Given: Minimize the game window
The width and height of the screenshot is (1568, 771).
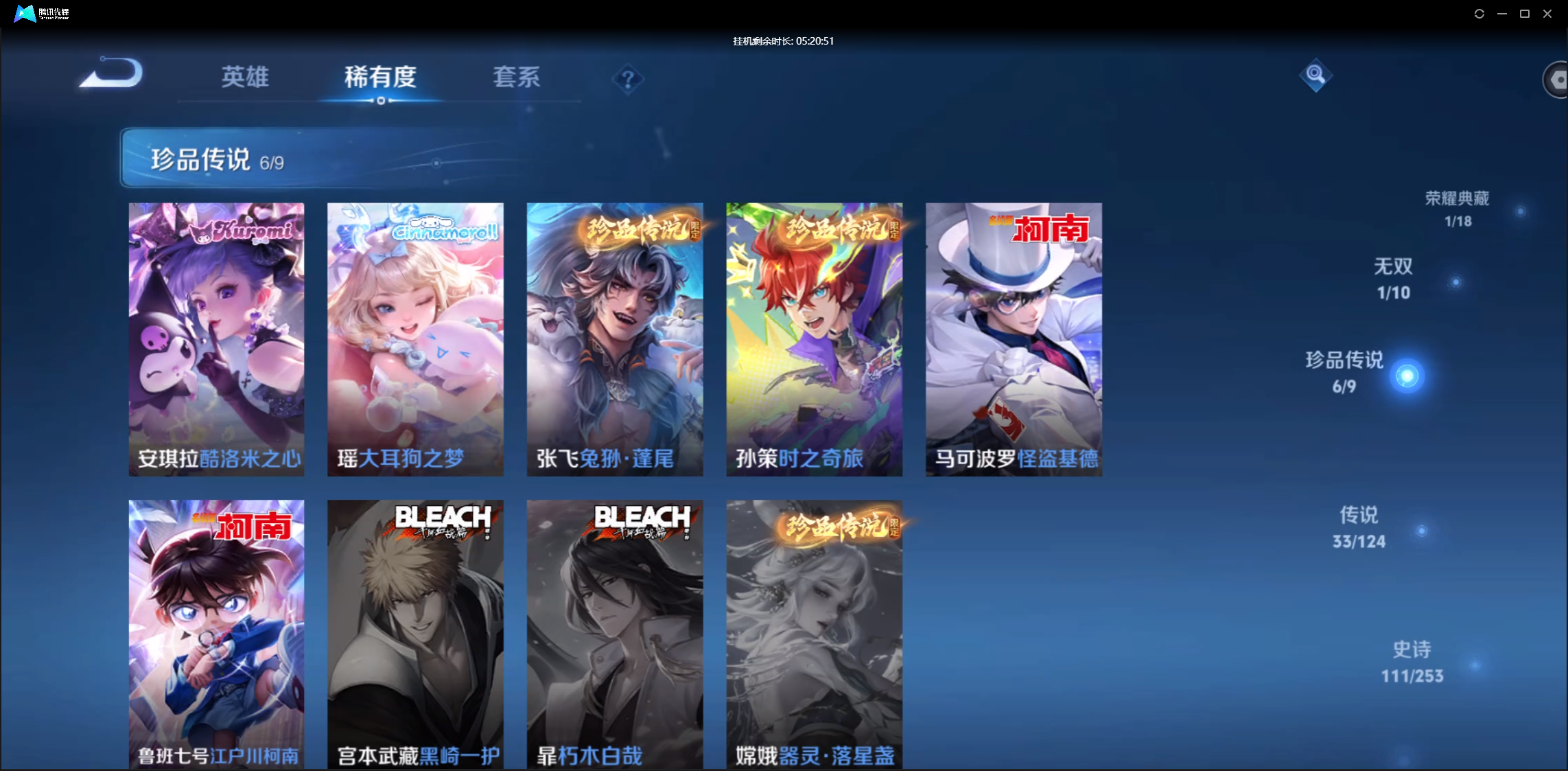Looking at the screenshot, I should 1502,14.
